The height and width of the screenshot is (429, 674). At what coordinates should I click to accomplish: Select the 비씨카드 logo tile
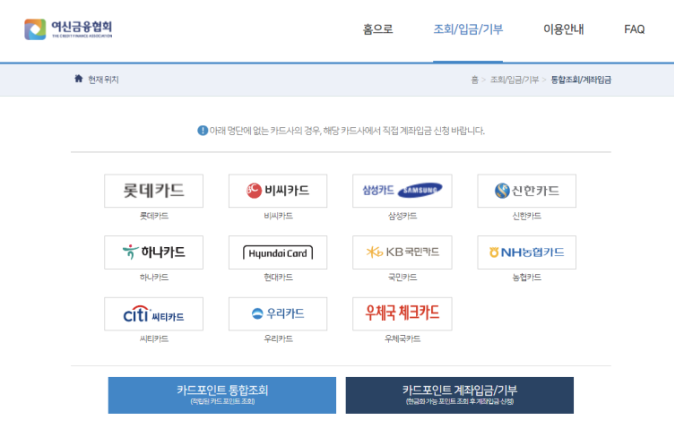(x=278, y=191)
